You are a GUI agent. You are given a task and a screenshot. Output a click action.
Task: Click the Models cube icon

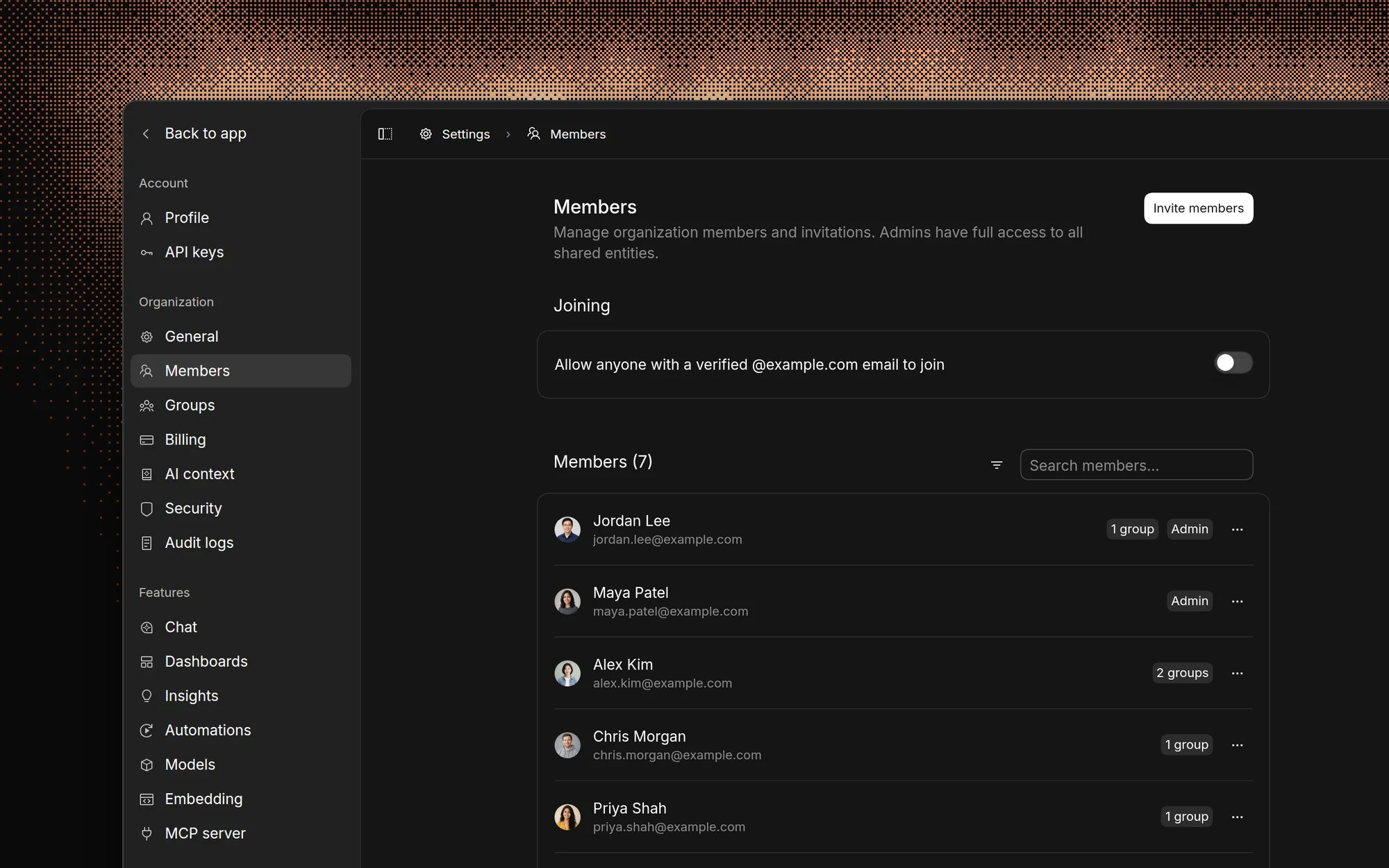[147, 765]
